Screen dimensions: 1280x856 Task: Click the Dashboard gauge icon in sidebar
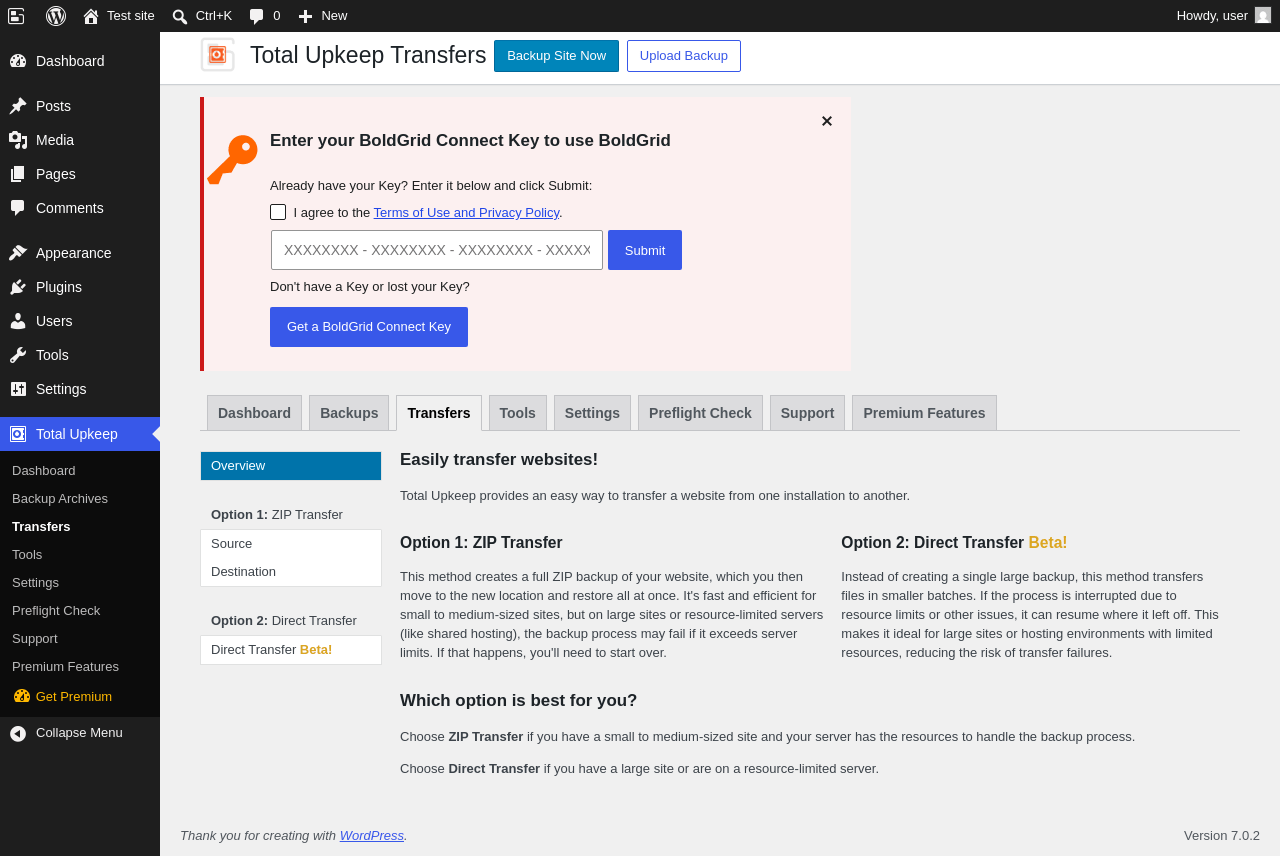pos(18,61)
